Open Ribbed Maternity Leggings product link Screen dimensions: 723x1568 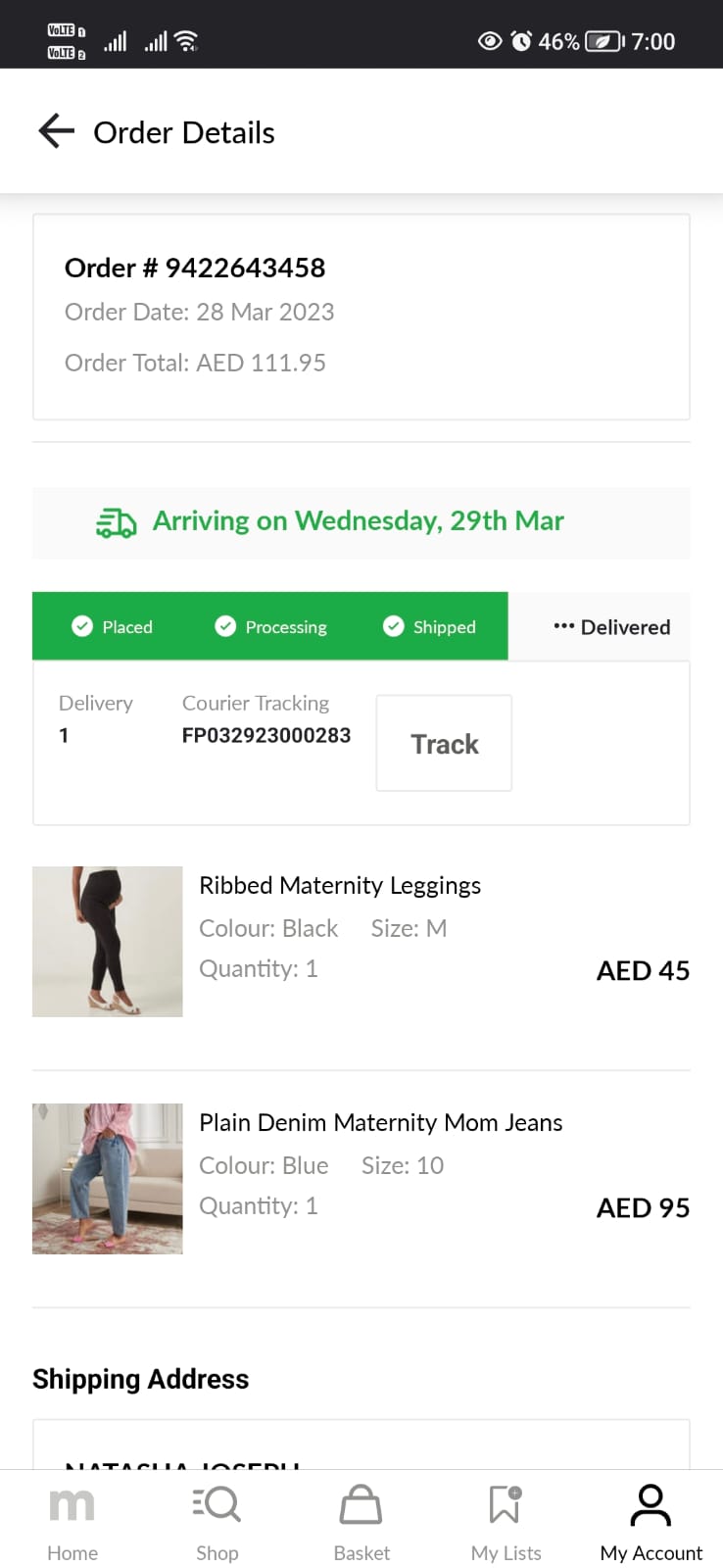tap(340, 886)
